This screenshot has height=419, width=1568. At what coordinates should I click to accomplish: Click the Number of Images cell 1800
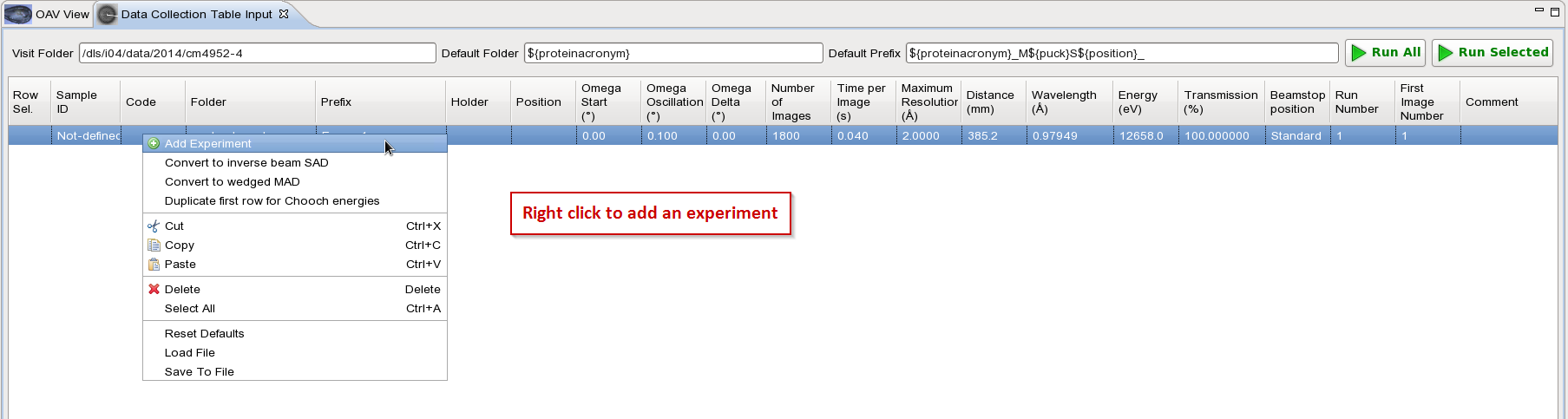pyautogui.click(x=797, y=136)
